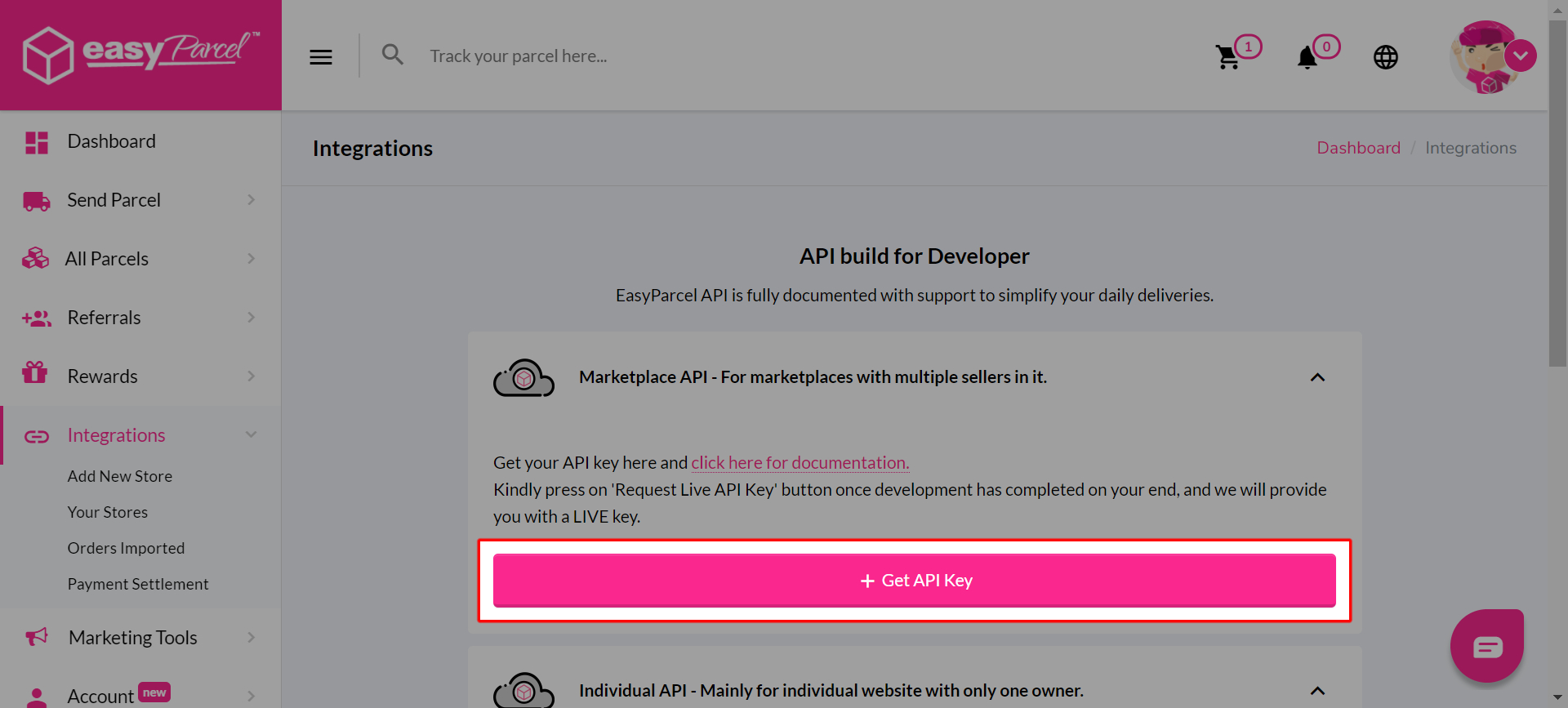Click the Marketplace API cloud icon

point(523,378)
